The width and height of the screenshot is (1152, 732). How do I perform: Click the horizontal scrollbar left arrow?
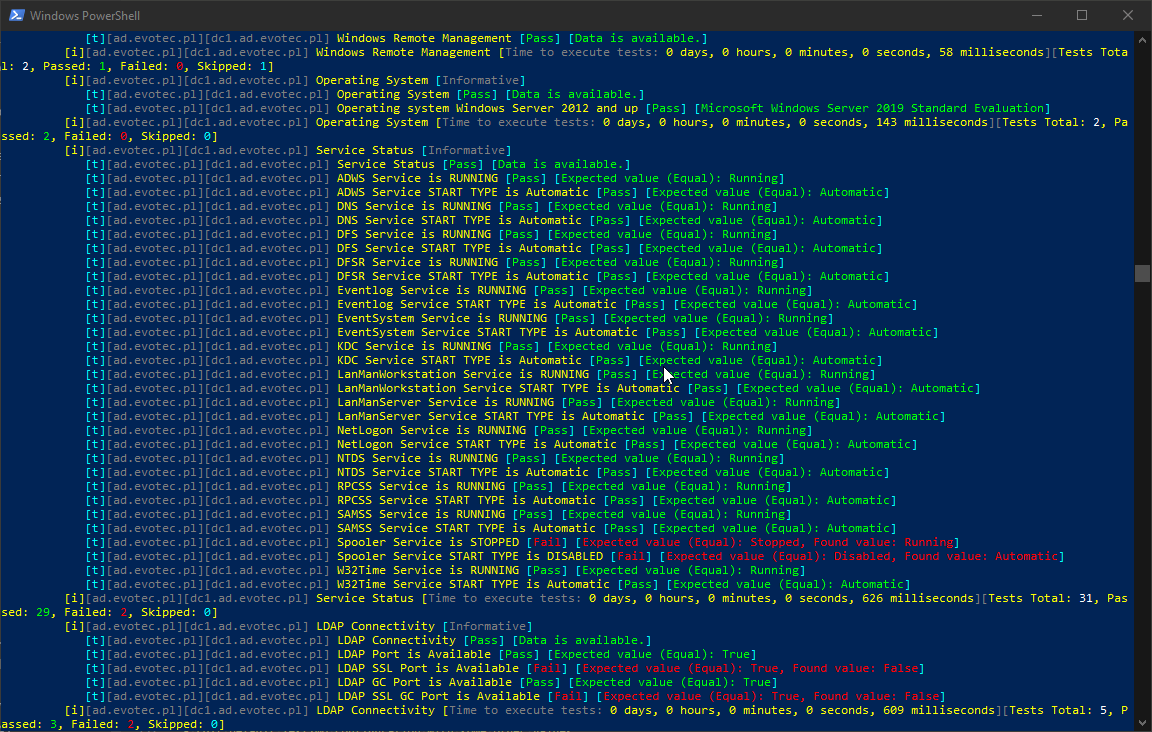point(6,731)
